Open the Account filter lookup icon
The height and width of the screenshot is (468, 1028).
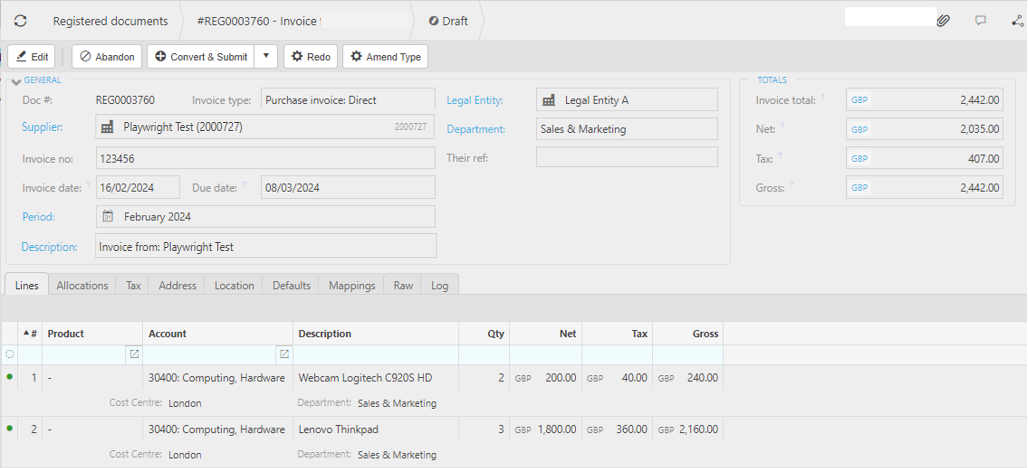click(x=284, y=354)
